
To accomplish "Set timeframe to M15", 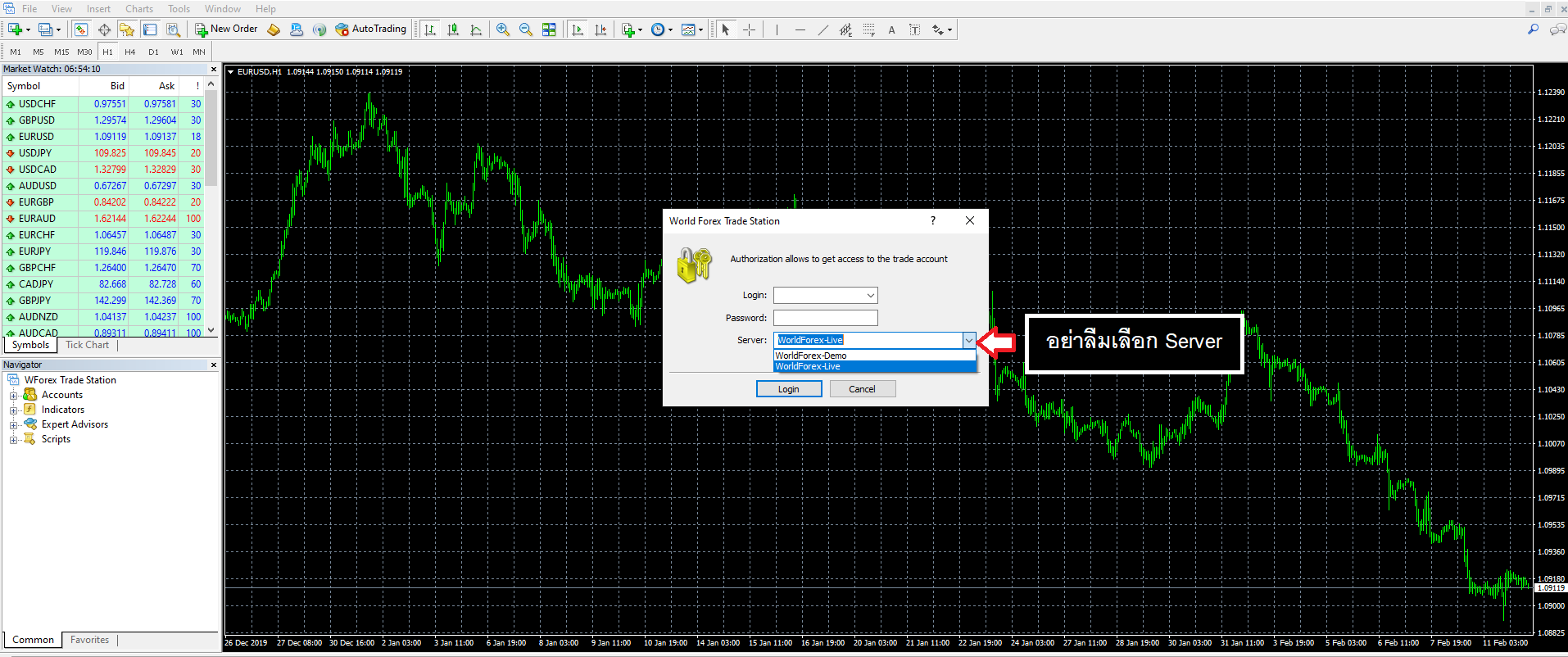I will pyautogui.click(x=61, y=52).
